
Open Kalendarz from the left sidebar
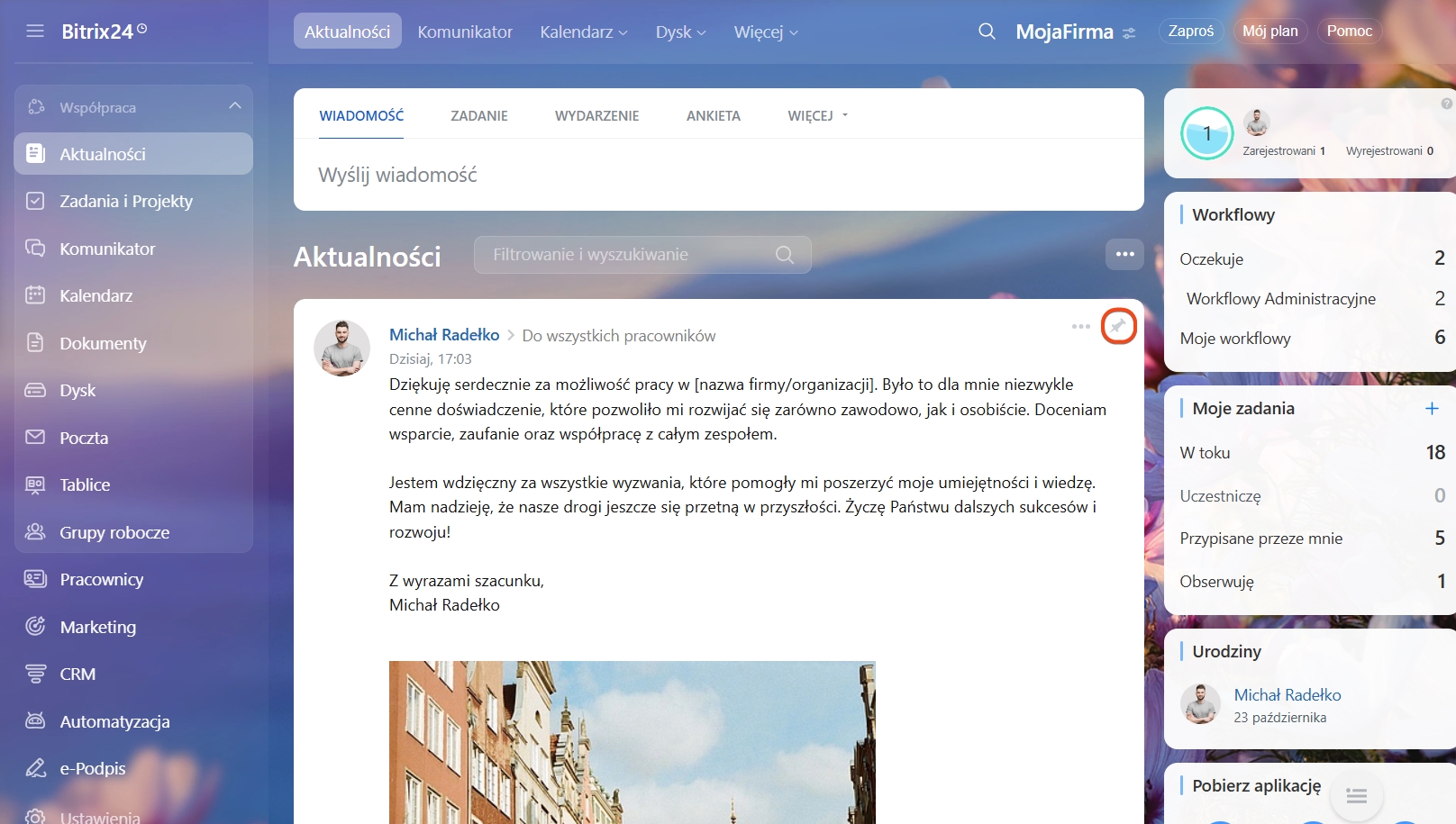pyautogui.click(x=96, y=295)
